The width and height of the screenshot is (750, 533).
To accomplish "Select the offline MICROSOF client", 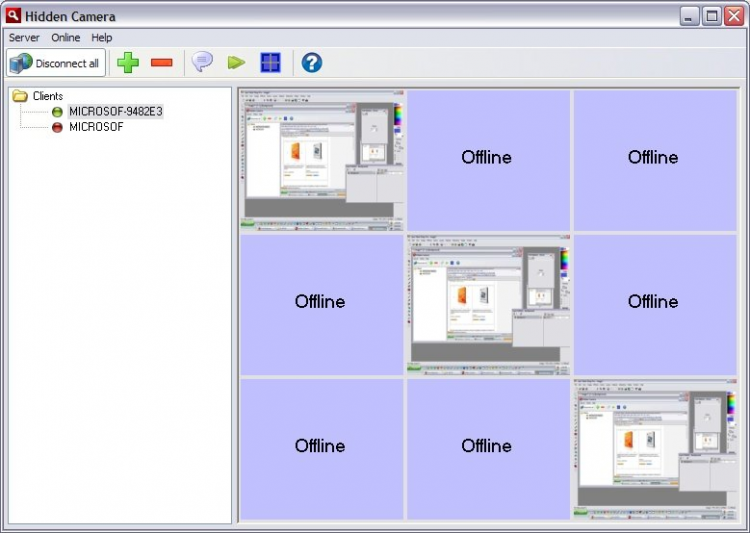I will pyautogui.click(x=96, y=127).
